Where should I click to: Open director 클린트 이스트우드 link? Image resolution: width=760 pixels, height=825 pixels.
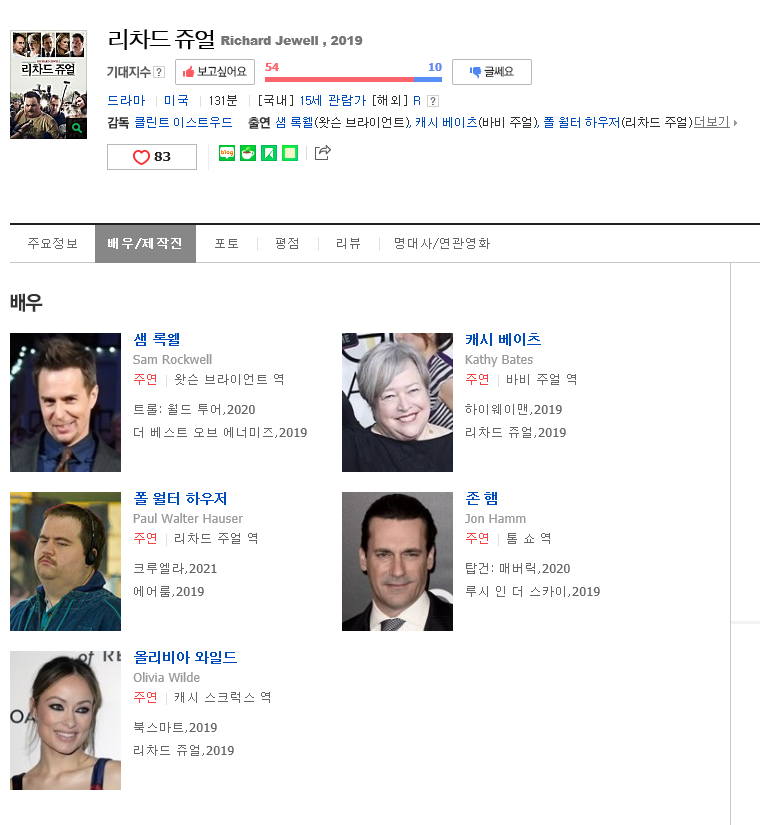pos(183,122)
